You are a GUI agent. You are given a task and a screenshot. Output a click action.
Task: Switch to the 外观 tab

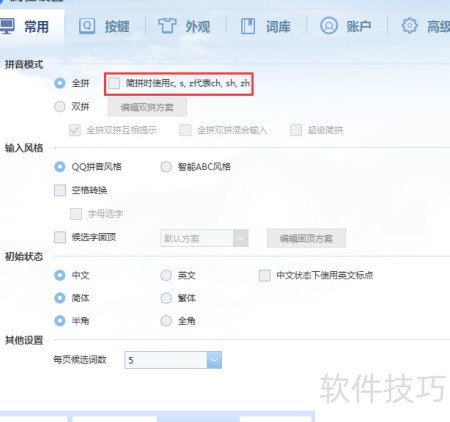(x=198, y=27)
